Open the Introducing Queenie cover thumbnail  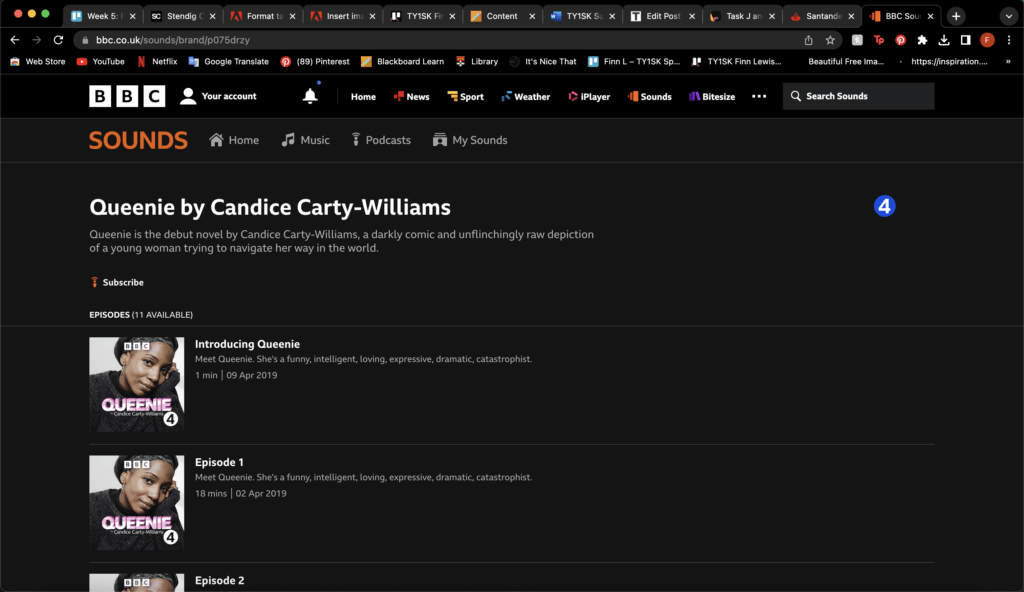click(x=136, y=384)
